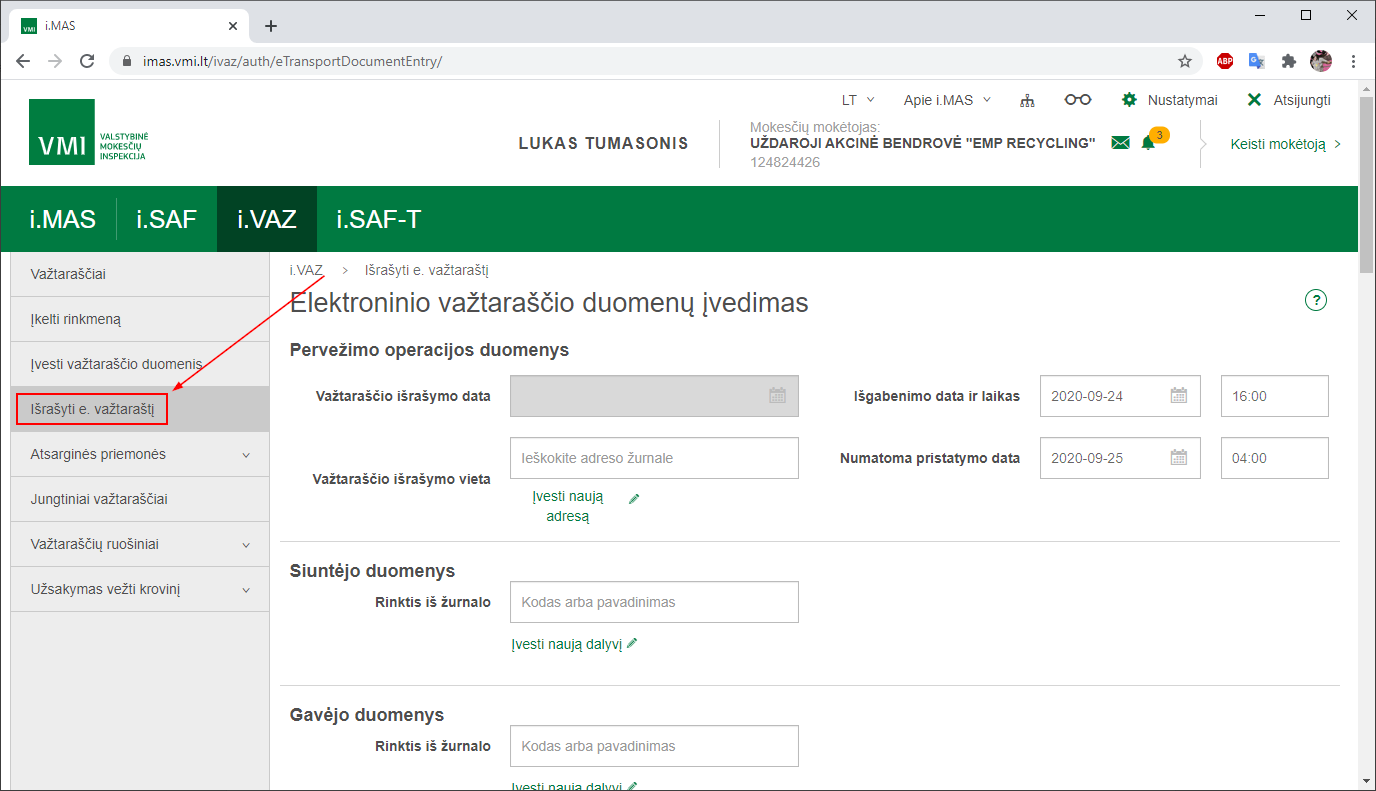Open notifications bell with badge 3
1376x791 pixels.
click(x=1148, y=143)
